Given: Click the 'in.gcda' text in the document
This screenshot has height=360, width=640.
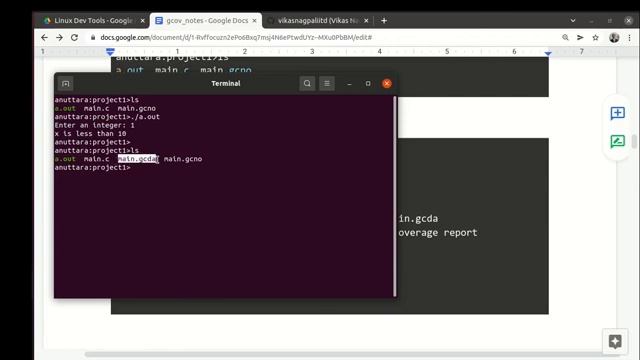Looking at the screenshot, I should [418, 219].
